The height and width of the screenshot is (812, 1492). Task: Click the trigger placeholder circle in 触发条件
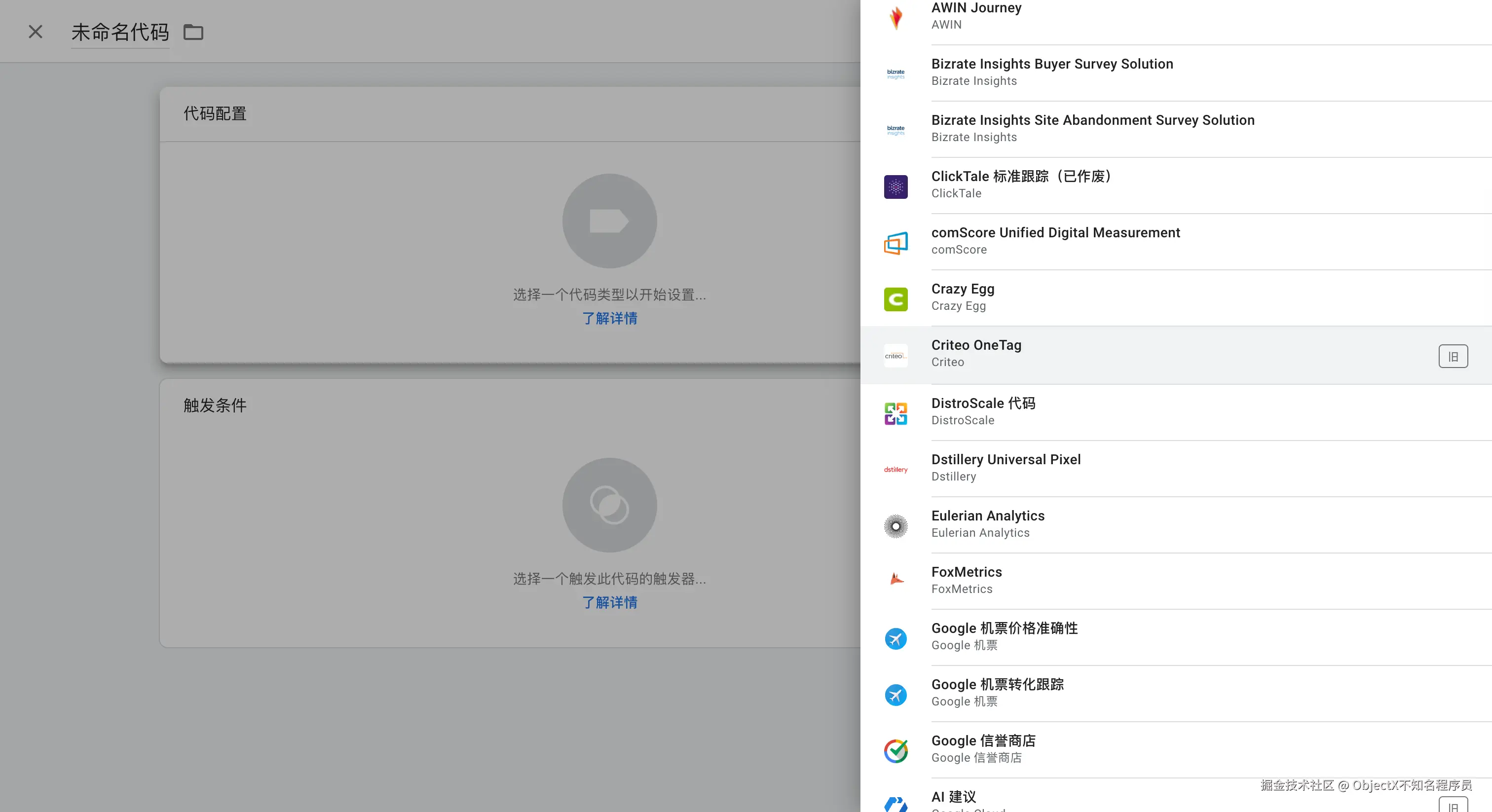click(x=609, y=505)
